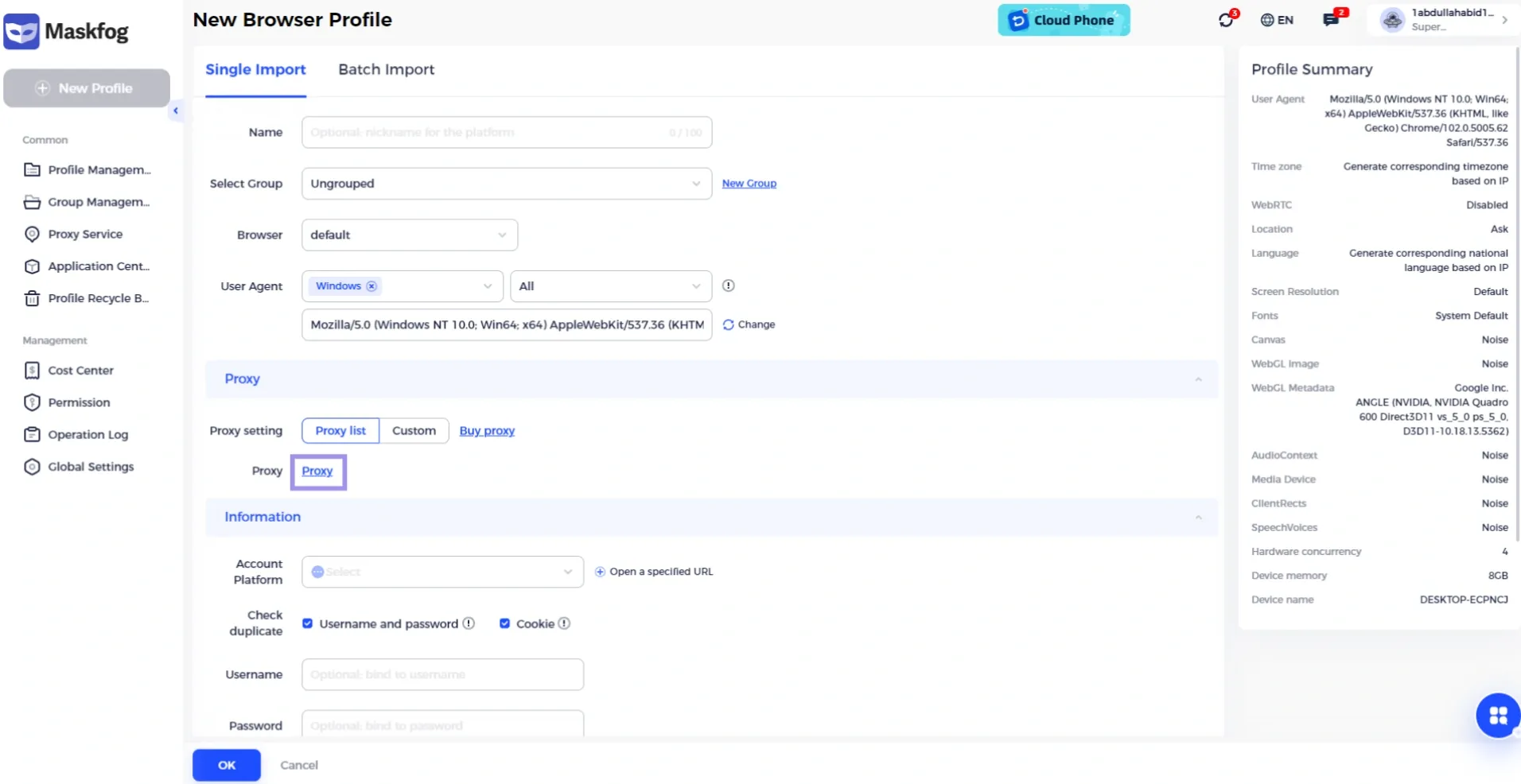
Task: Open Proxy Service from sidebar
Action: pos(84,234)
